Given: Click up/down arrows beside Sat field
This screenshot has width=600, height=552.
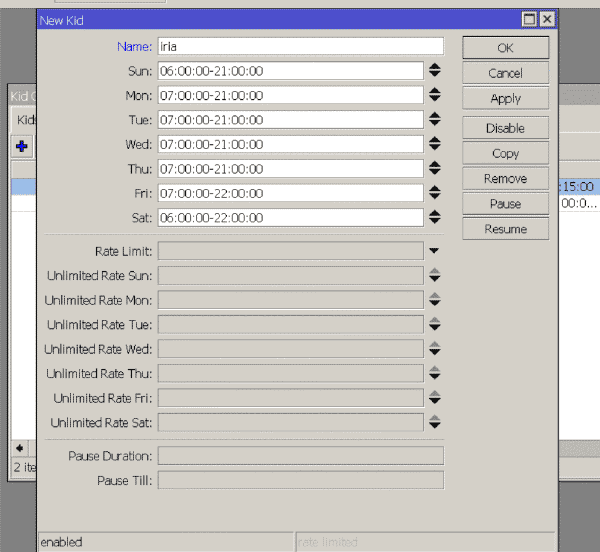Looking at the screenshot, I should click(x=434, y=218).
